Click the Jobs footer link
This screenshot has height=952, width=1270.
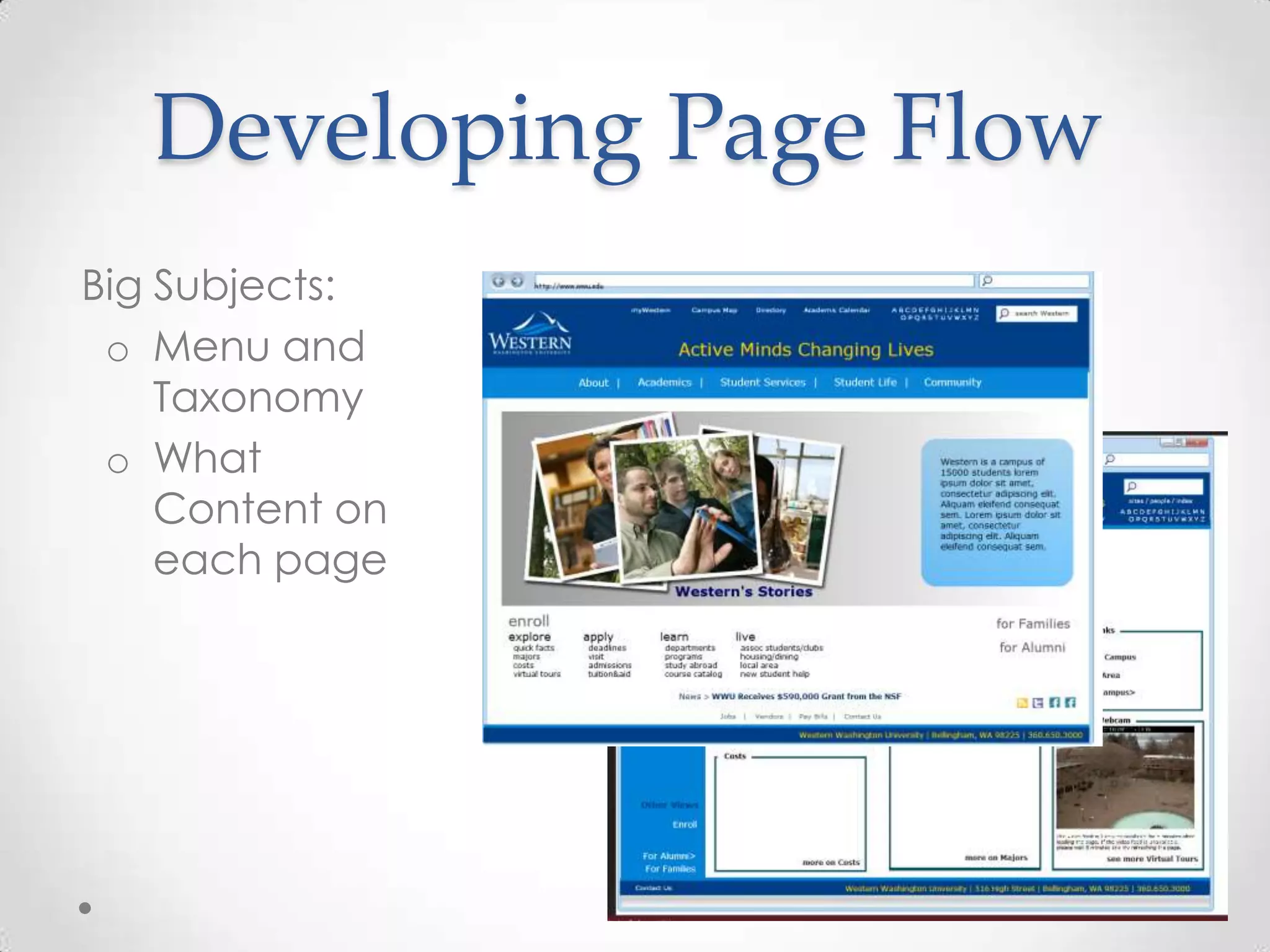(x=728, y=716)
